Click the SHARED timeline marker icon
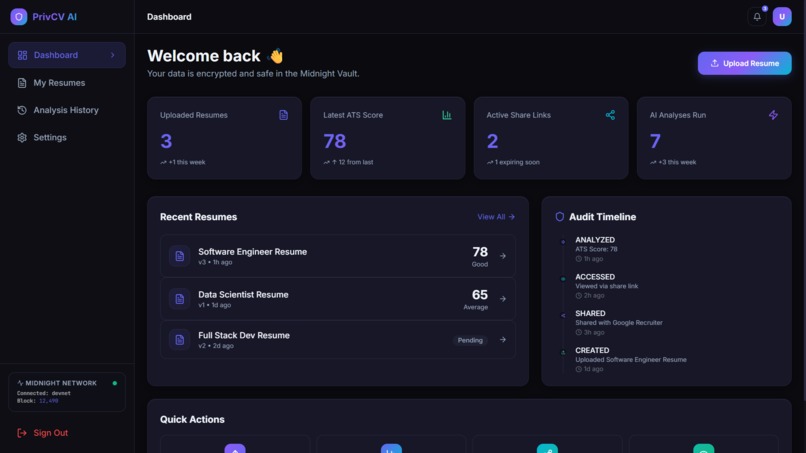 pyautogui.click(x=563, y=315)
